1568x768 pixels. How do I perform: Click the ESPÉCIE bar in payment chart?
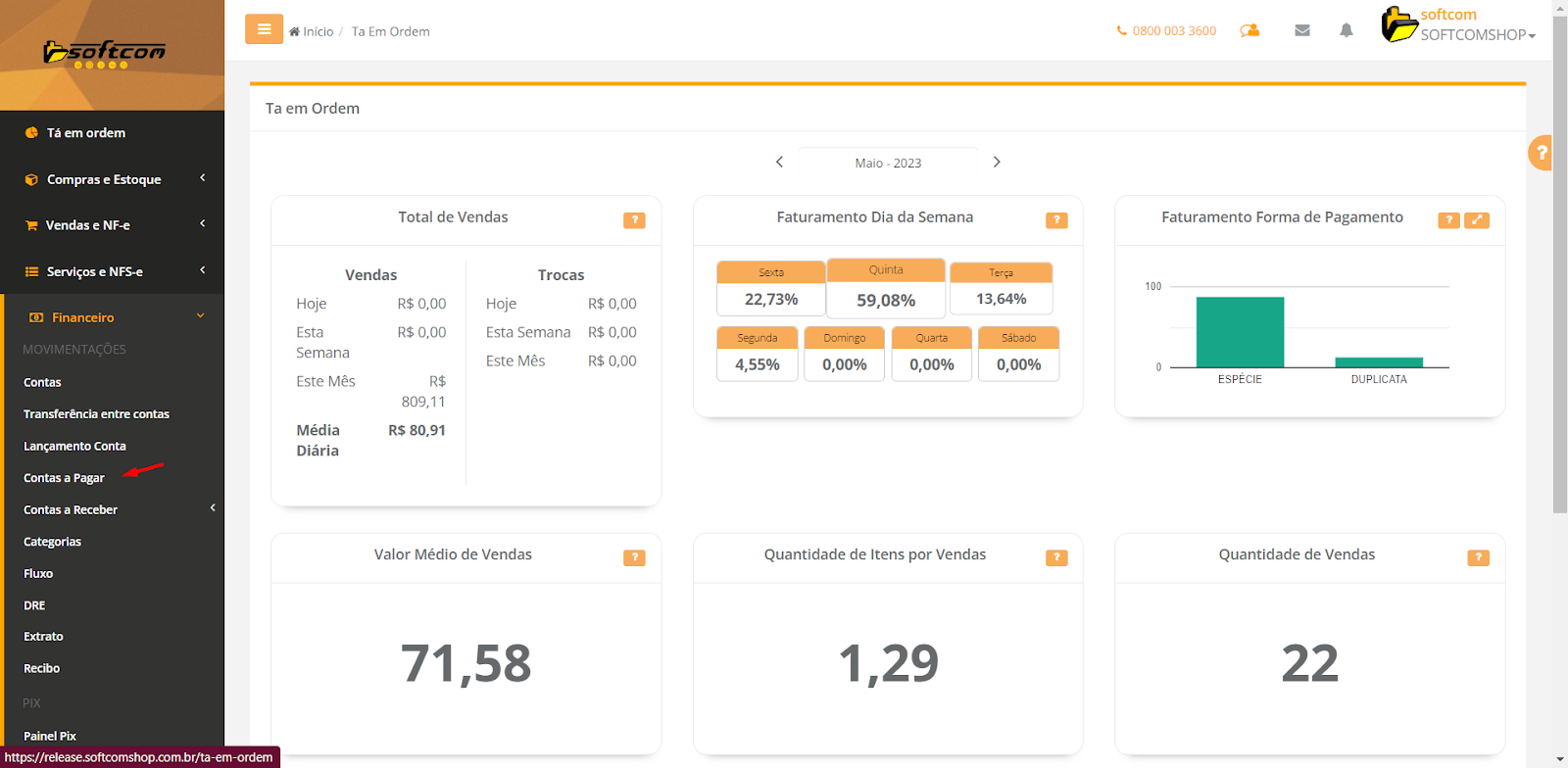[x=1240, y=332]
